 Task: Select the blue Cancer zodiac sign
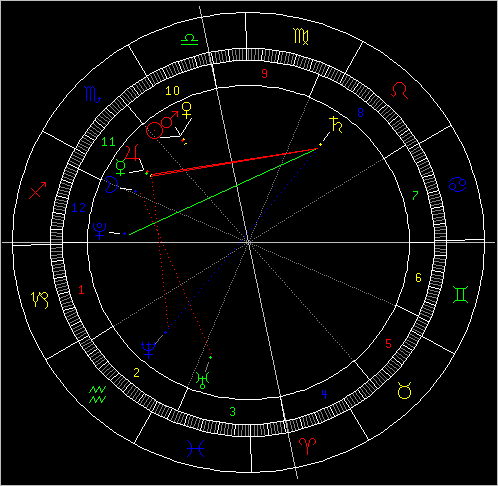457,184
